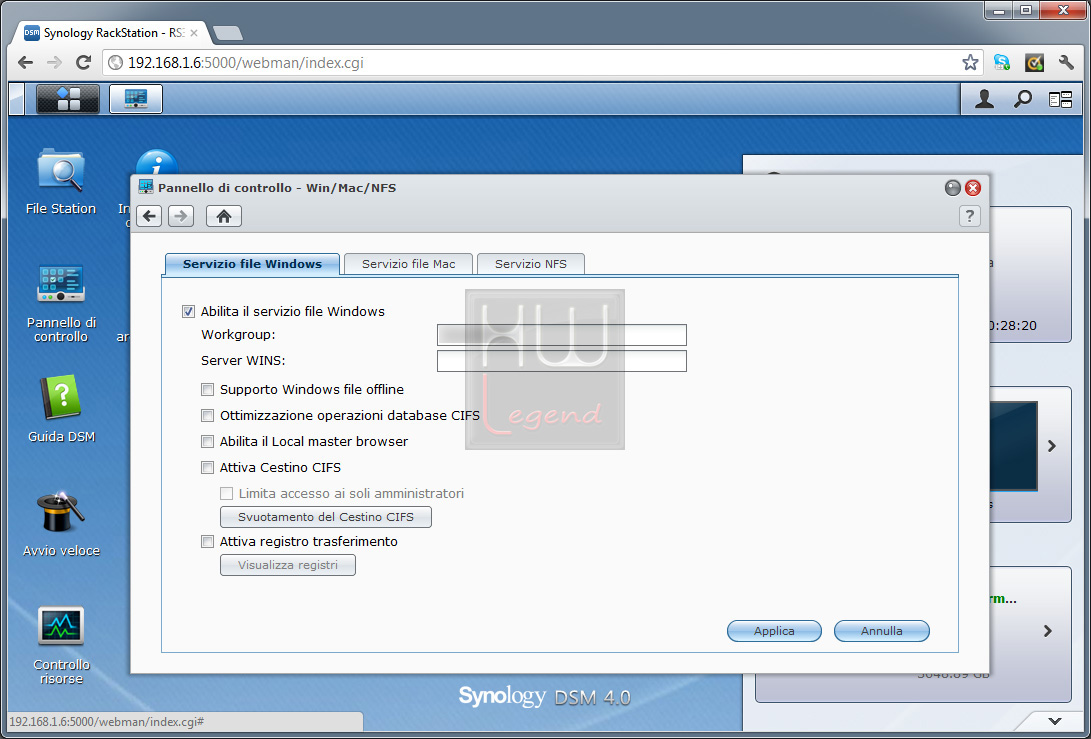Open the Chrome wrench menu

tap(1066, 63)
